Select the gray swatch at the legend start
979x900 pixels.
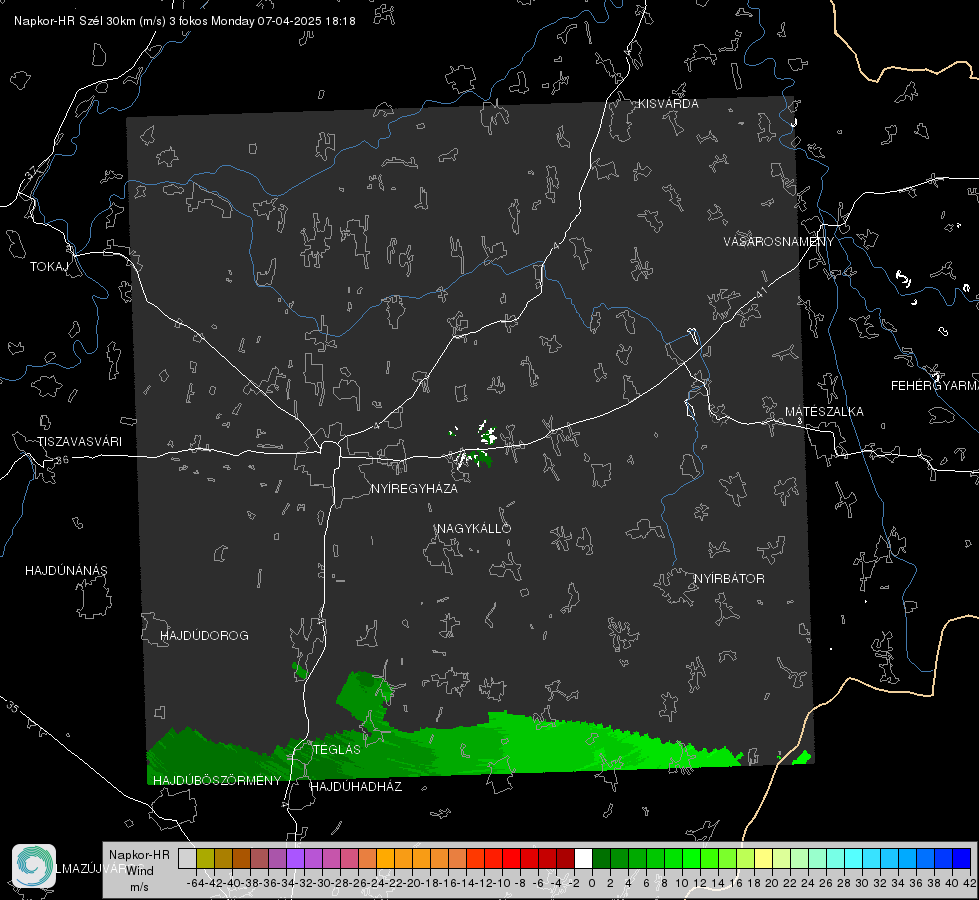187,859
